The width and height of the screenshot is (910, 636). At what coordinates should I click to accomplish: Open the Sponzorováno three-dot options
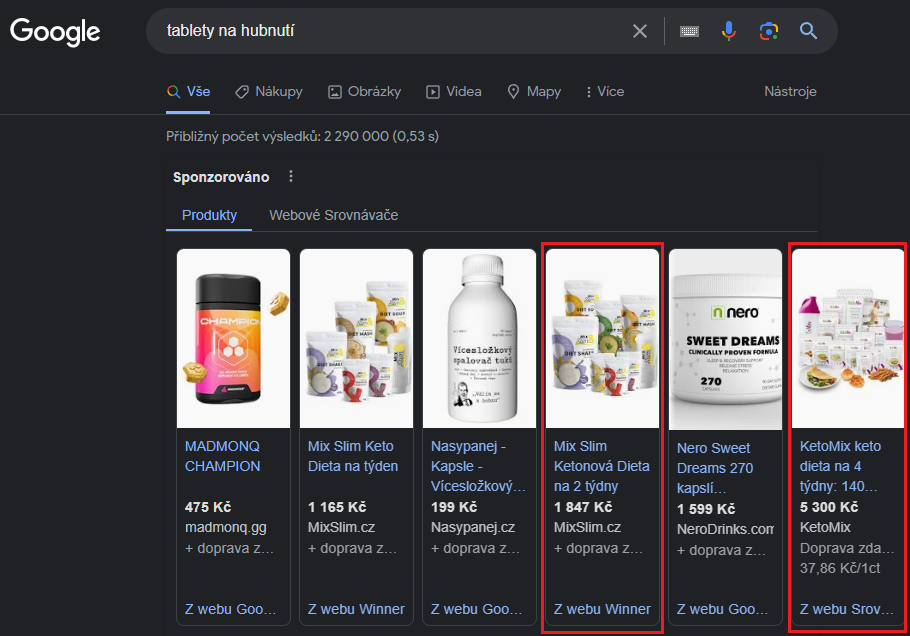[x=291, y=176]
